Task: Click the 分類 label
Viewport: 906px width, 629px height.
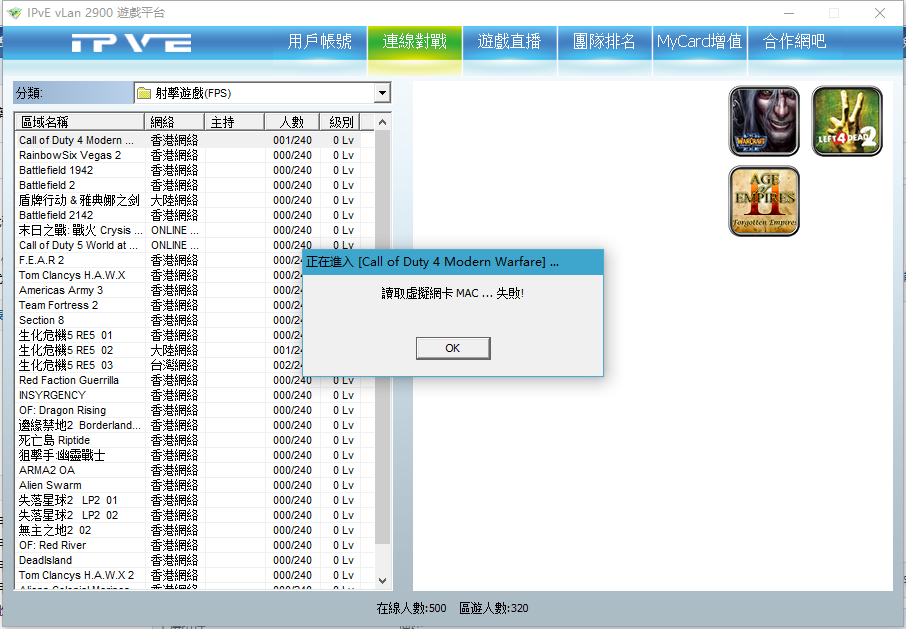Action: (x=29, y=93)
